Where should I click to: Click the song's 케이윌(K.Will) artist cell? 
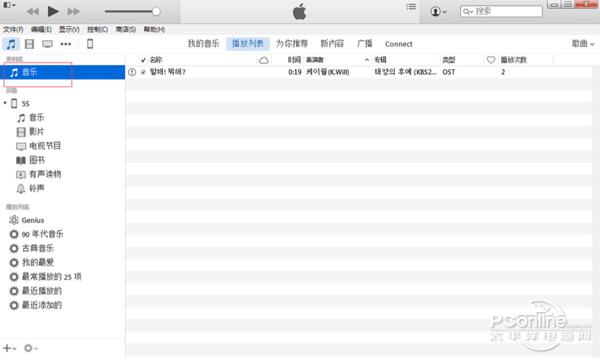328,72
